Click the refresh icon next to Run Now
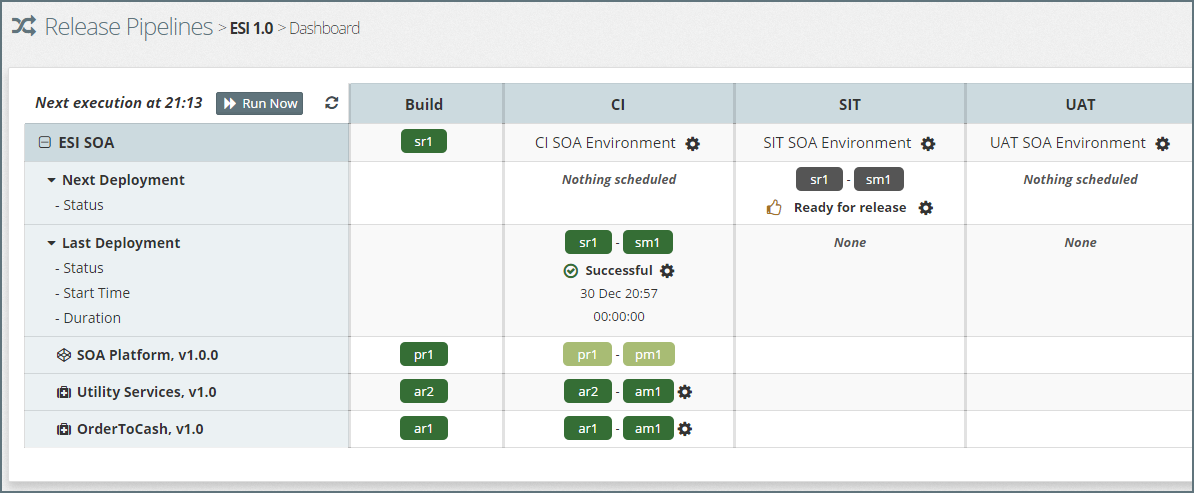Image resolution: width=1194 pixels, height=493 pixels. tap(332, 103)
